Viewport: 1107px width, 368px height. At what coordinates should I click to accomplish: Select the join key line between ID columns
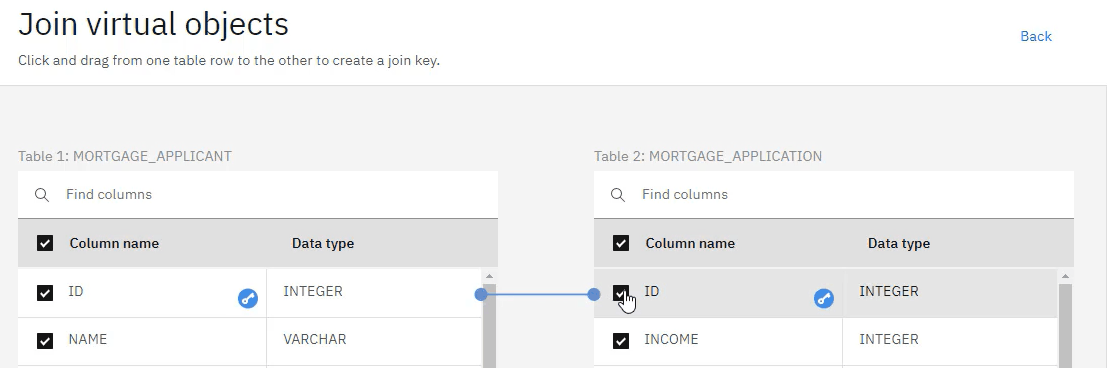(x=537, y=294)
